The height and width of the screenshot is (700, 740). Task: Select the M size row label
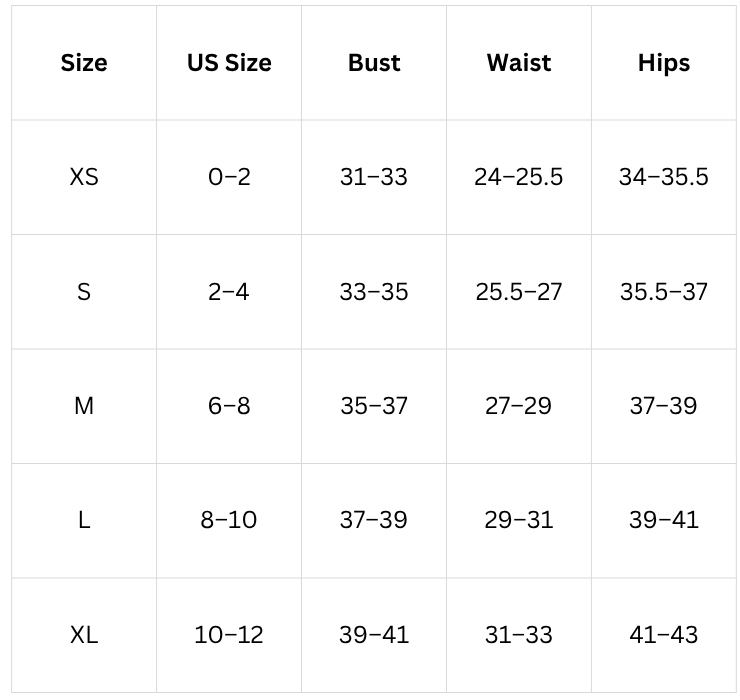pos(84,406)
